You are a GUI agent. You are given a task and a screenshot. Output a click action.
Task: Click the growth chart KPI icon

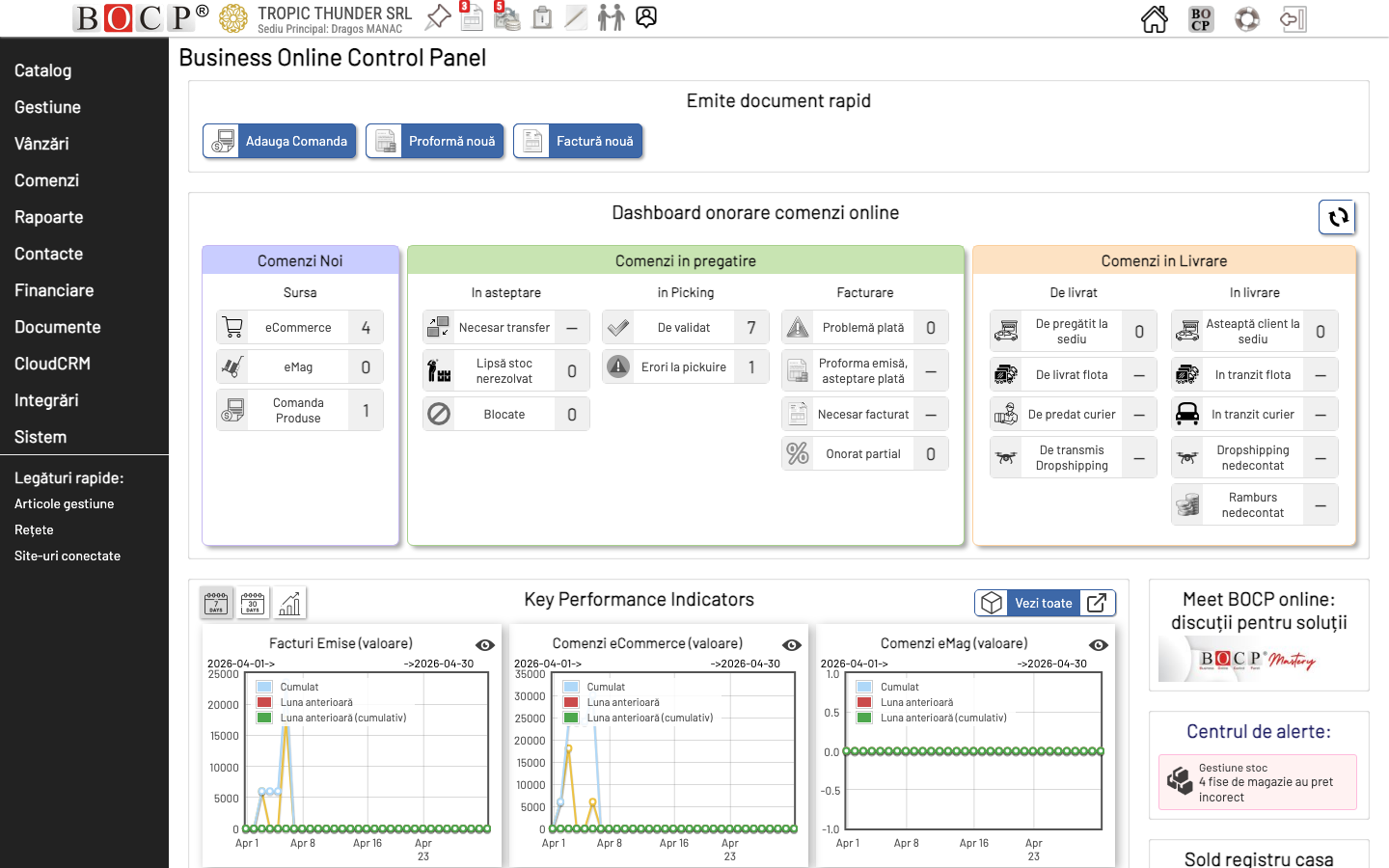click(289, 603)
